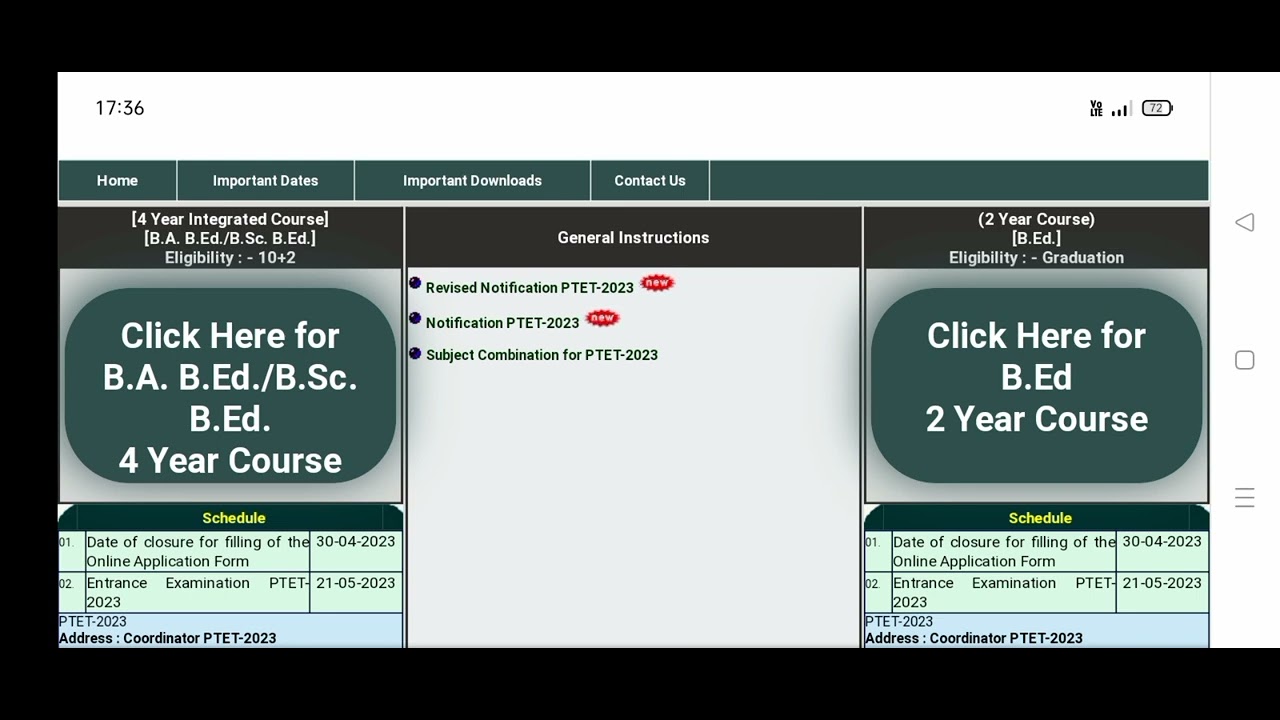Open the Important Downloads menu
Viewport: 1280px width, 720px height.
pyautogui.click(x=472, y=181)
